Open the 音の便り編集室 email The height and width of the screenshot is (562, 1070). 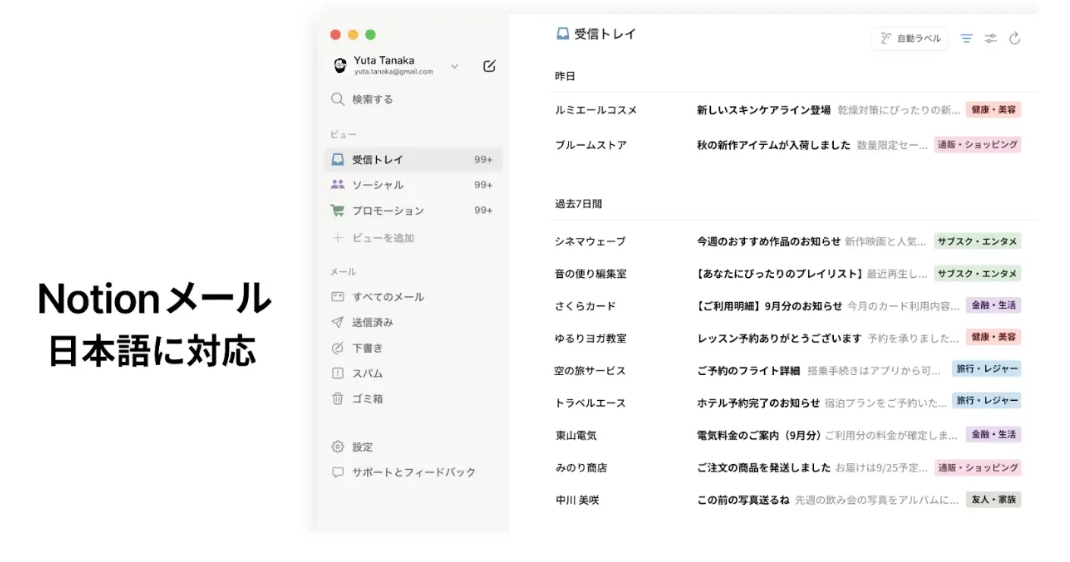point(788,273)
